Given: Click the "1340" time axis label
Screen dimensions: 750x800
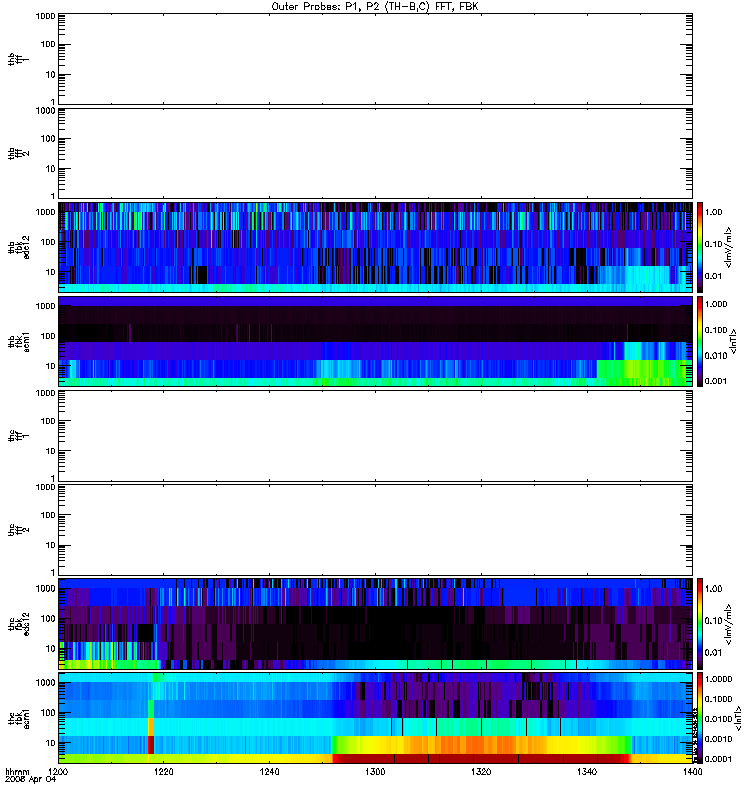Looking at the screenshot, I should pyautogui.click(x=587, y=772).
